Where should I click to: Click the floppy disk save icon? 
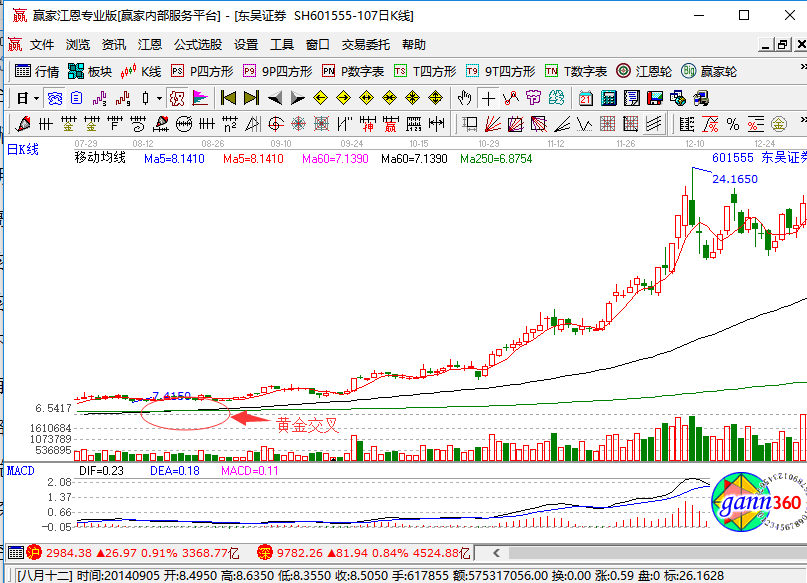click(655, 98)
